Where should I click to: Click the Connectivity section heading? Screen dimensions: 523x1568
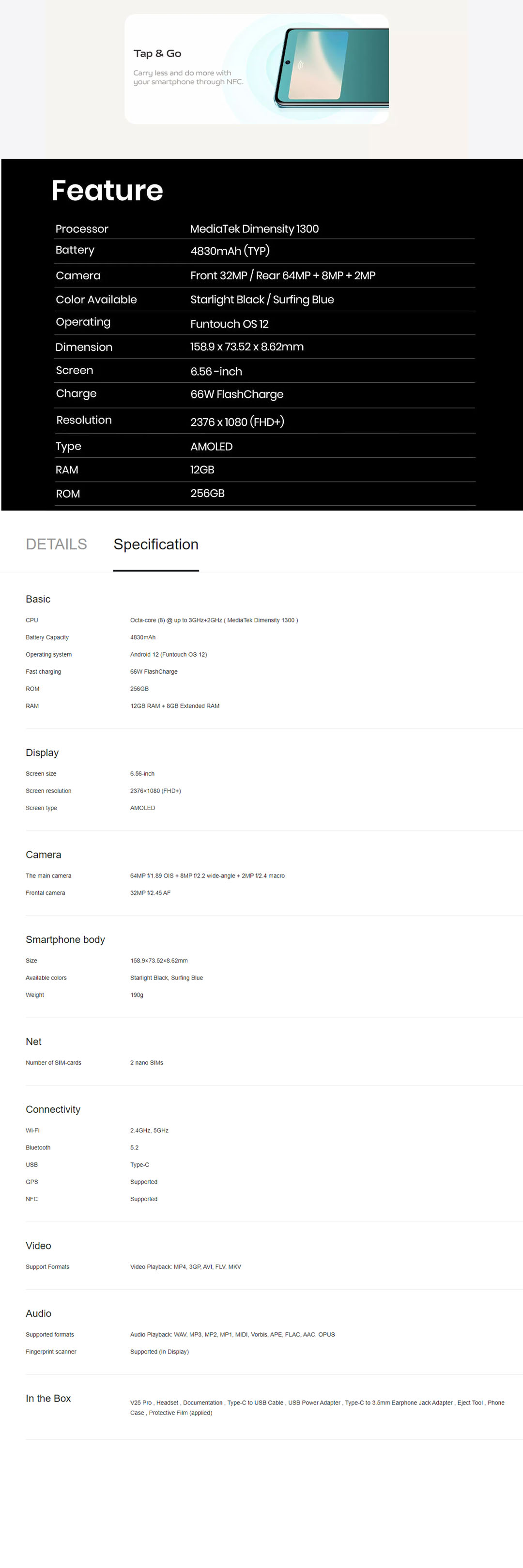[53, 1109]
